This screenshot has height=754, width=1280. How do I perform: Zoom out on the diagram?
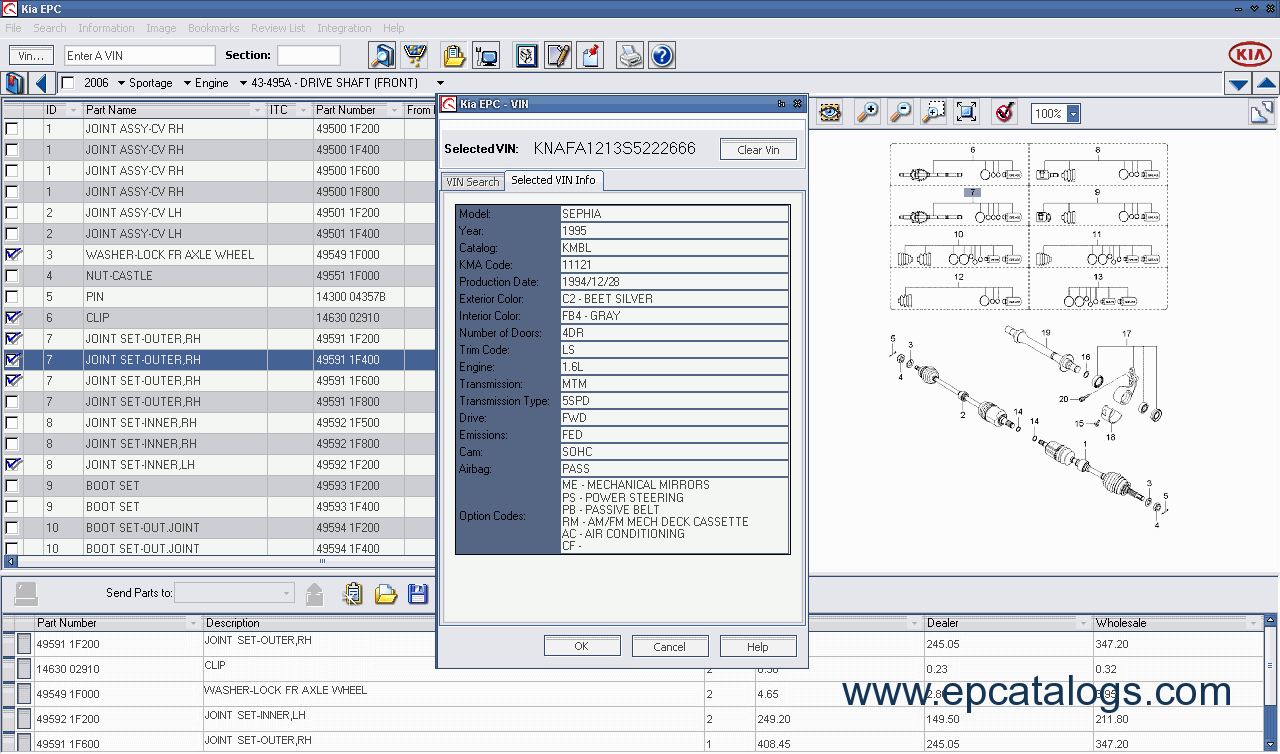[900, 113]
